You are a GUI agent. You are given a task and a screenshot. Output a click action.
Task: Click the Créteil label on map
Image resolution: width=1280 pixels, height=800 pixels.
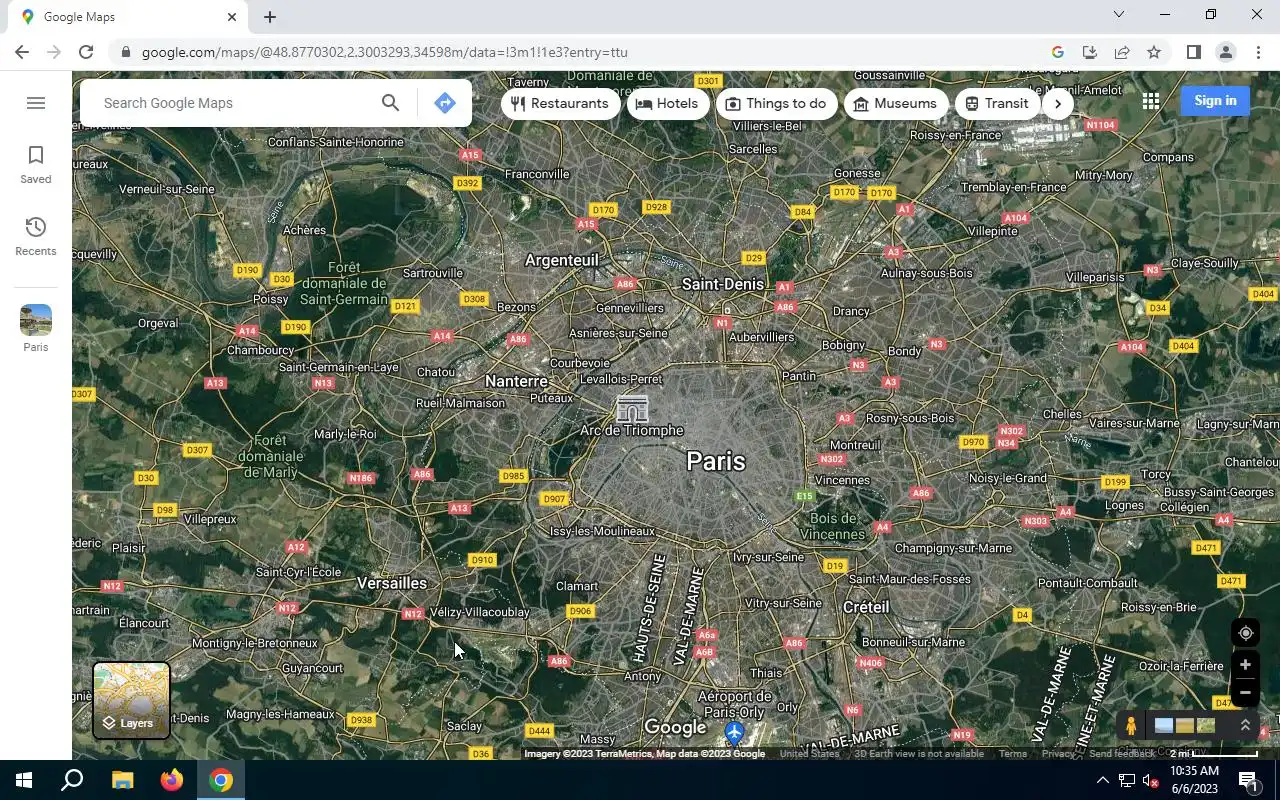coord(866,607)
